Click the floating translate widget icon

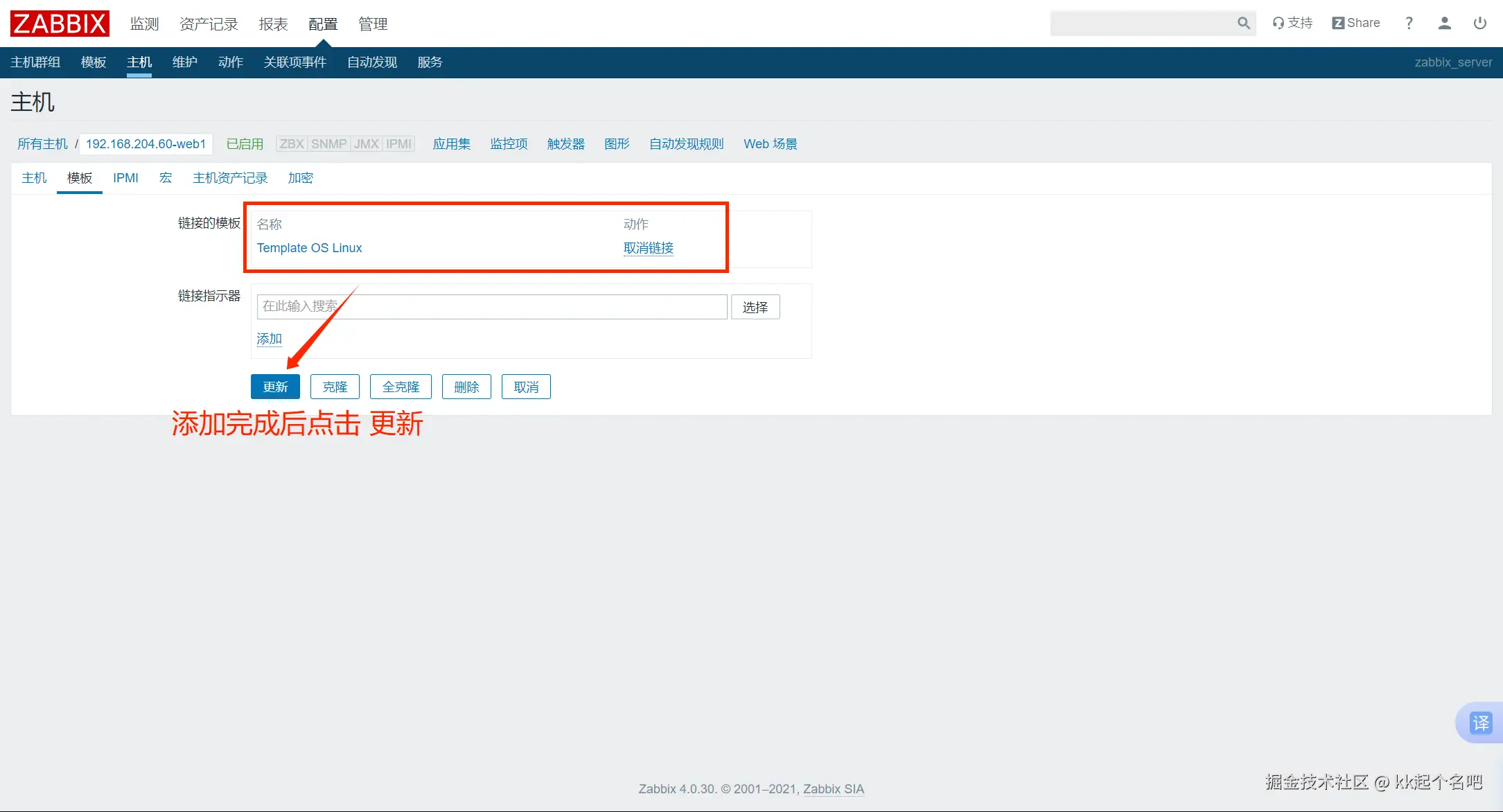[x=1480, y=723]
